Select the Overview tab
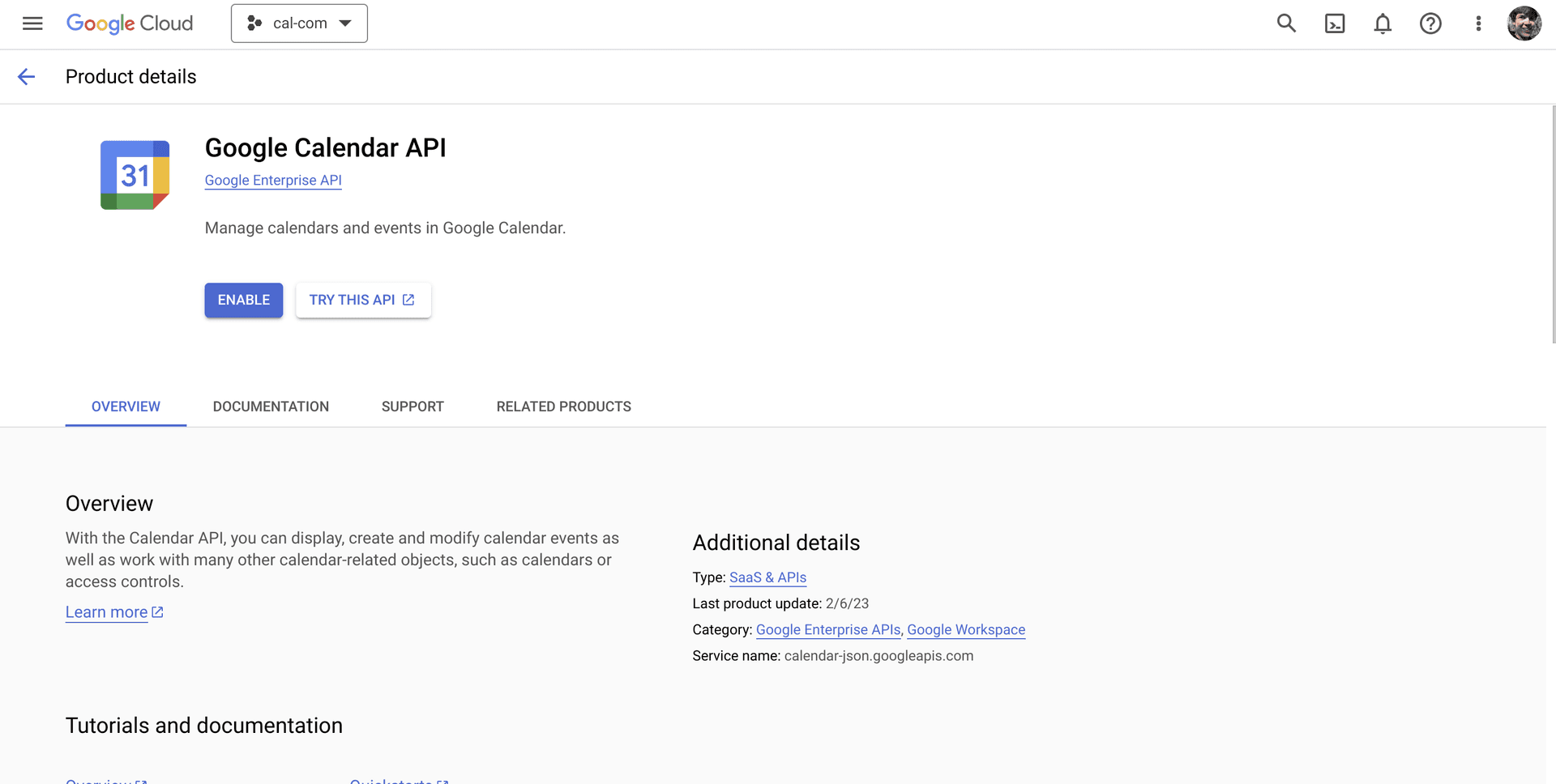 click(x=126, y=407)
